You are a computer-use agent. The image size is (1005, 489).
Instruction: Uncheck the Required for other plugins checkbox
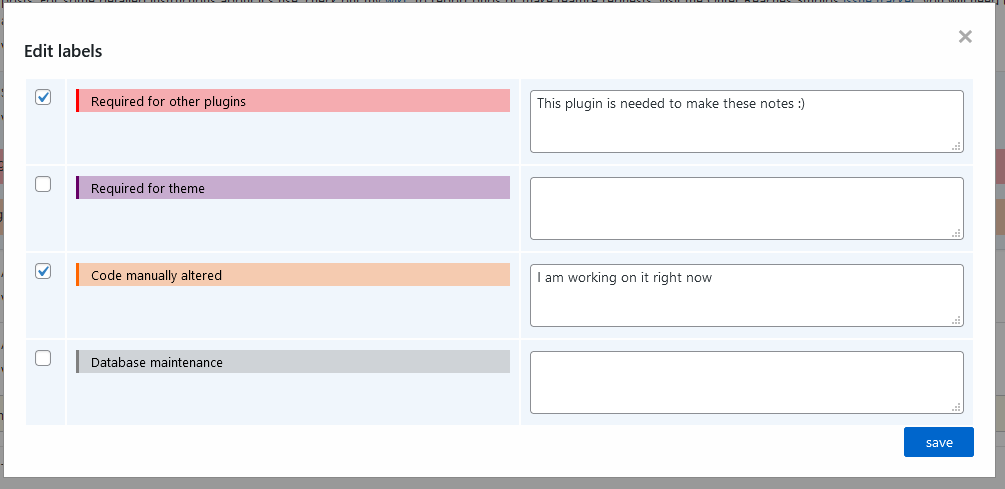[43, 97]
